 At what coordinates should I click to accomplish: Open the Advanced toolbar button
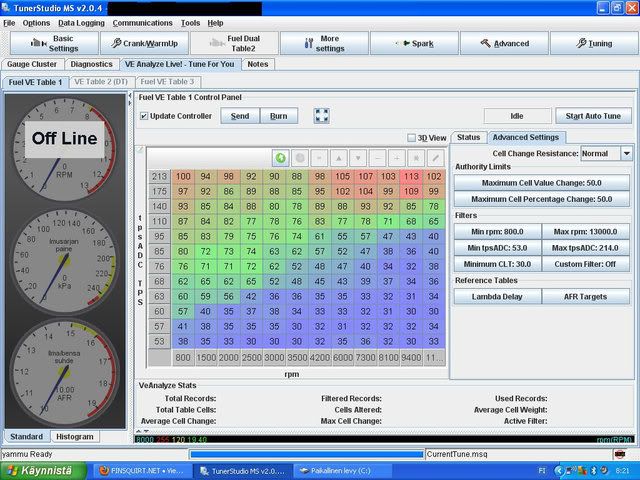point(504,43)
